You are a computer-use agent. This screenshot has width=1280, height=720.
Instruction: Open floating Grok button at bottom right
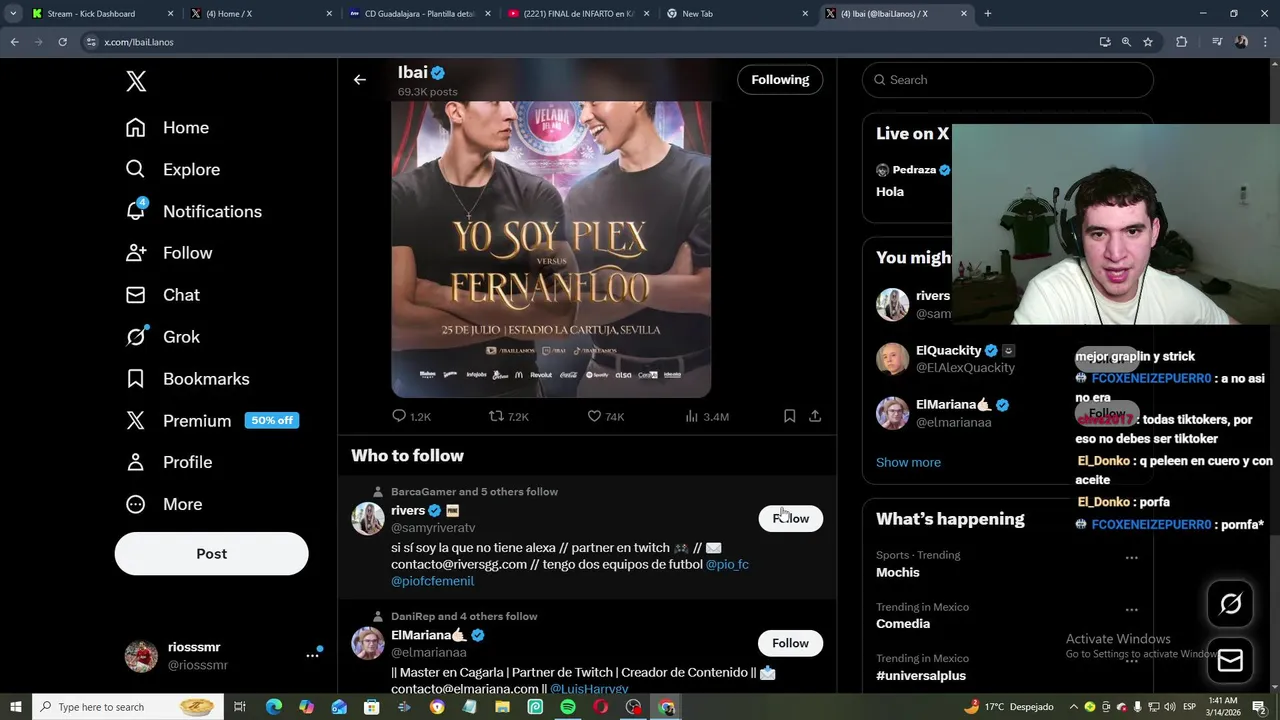pyautogui.click(x=1230, y=603)
